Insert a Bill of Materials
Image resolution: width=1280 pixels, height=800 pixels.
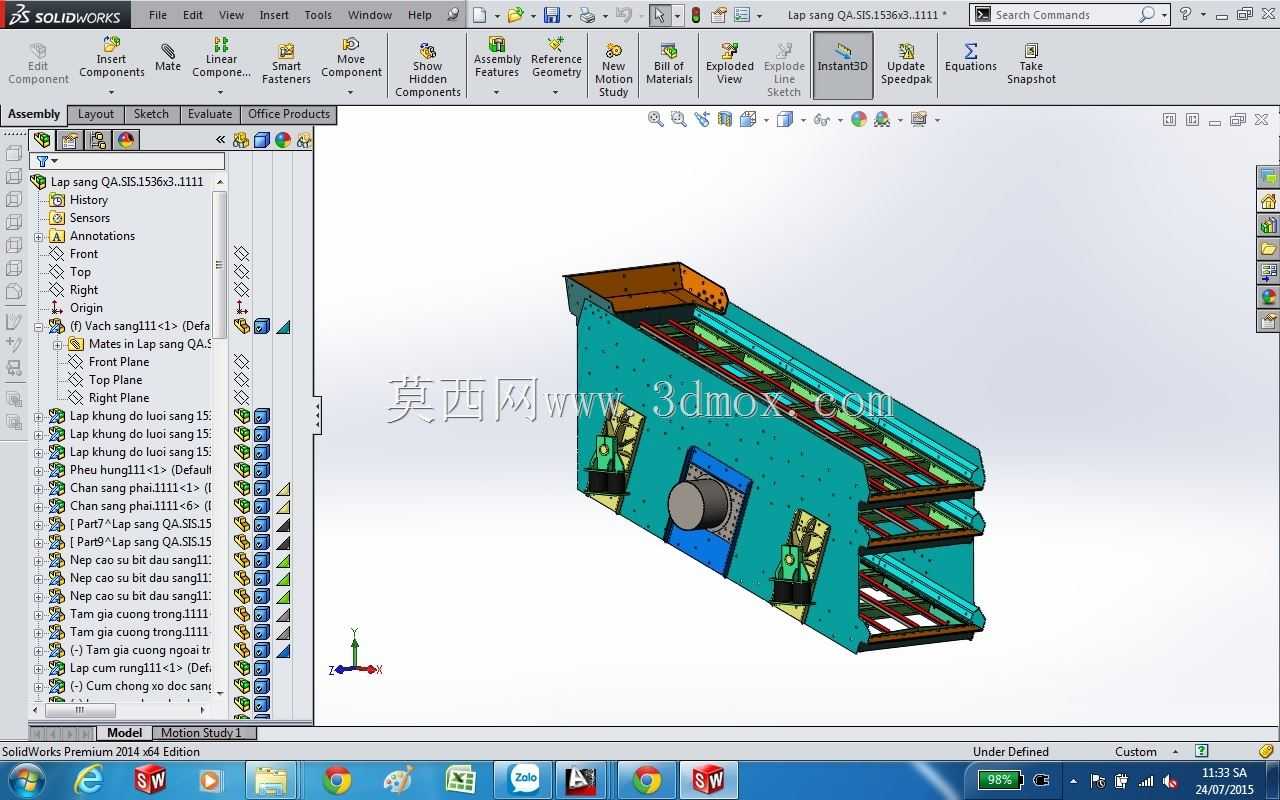coord(669,64)
